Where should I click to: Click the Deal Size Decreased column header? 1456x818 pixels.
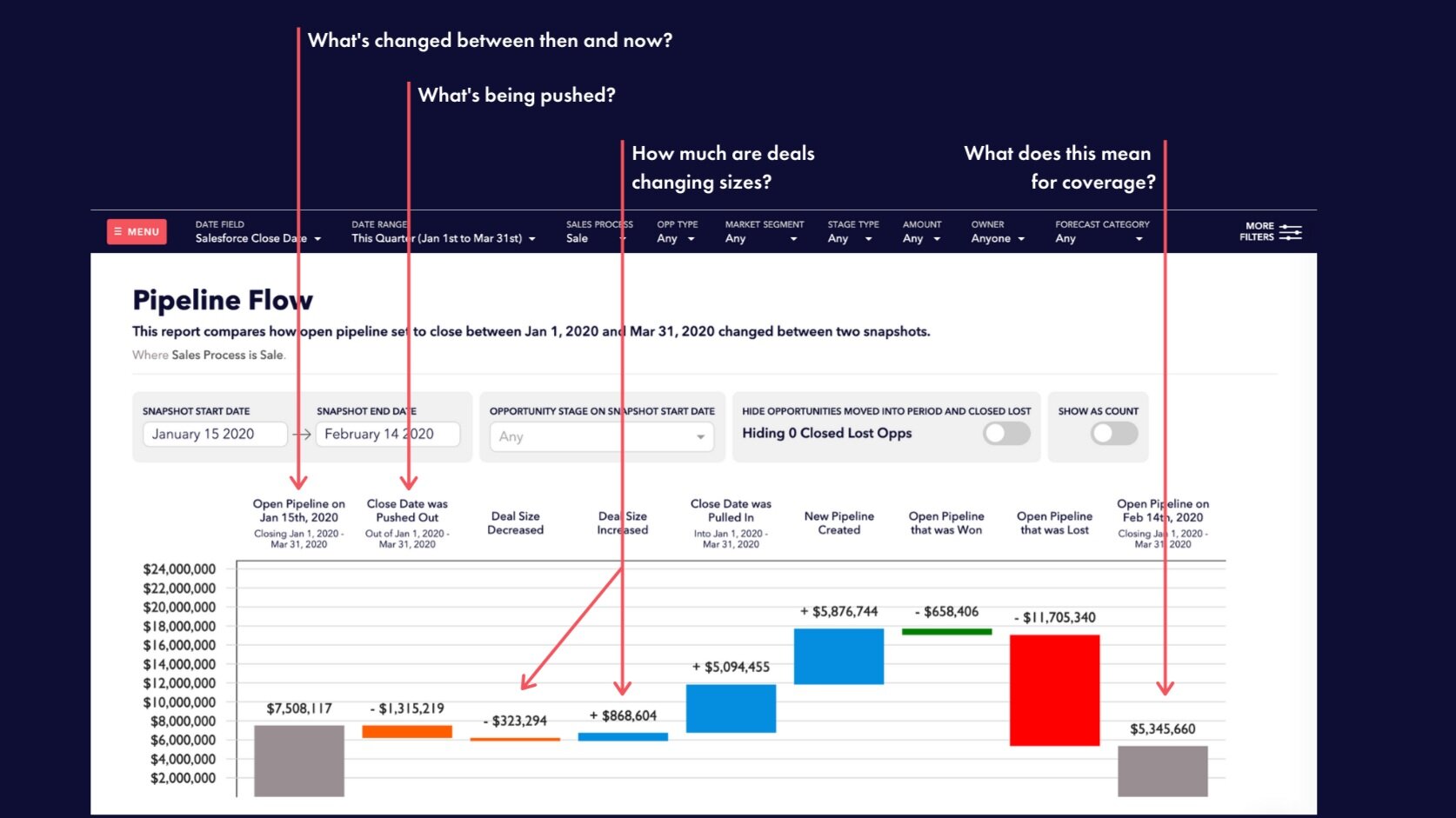click(x=515, y=522)
